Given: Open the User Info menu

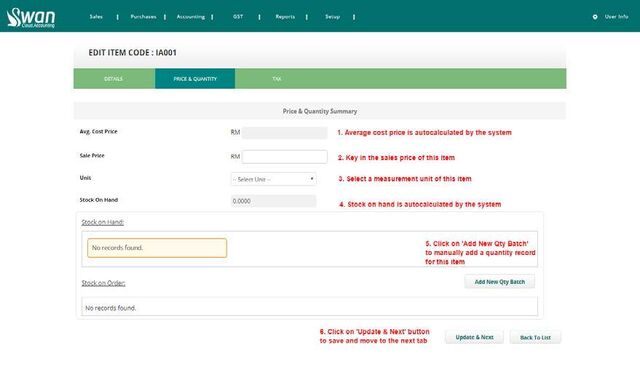Looking at the screenshot, I should tap(616, 17).
